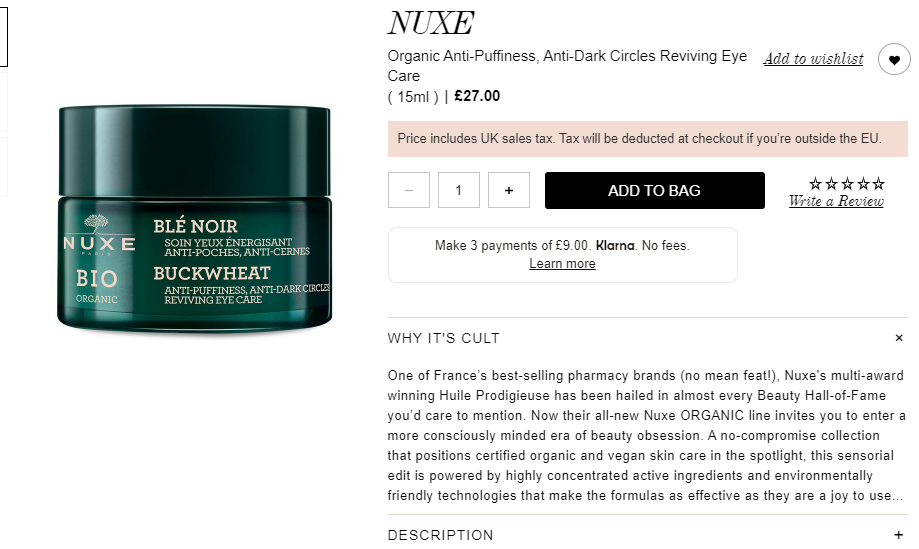Open the Add to wishlist link

(x=814, y=59)
